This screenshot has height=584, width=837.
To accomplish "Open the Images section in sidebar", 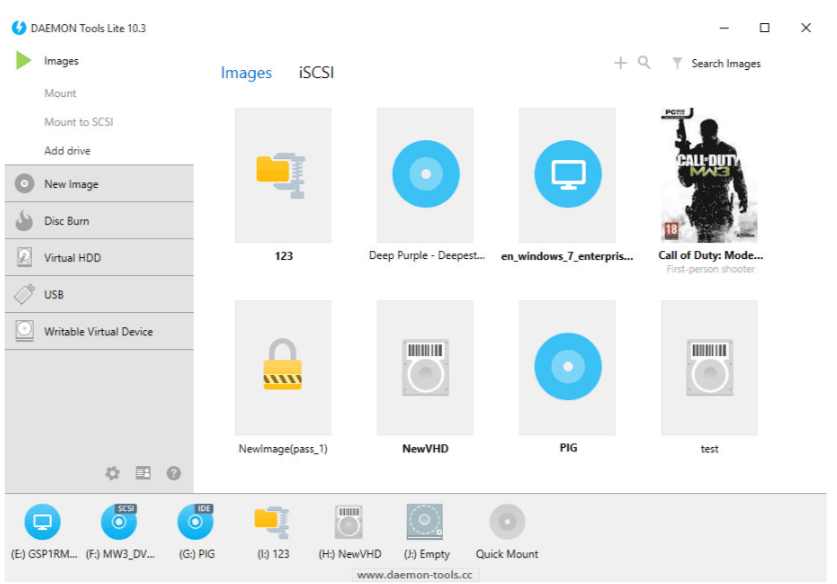I will coord(61,61).
